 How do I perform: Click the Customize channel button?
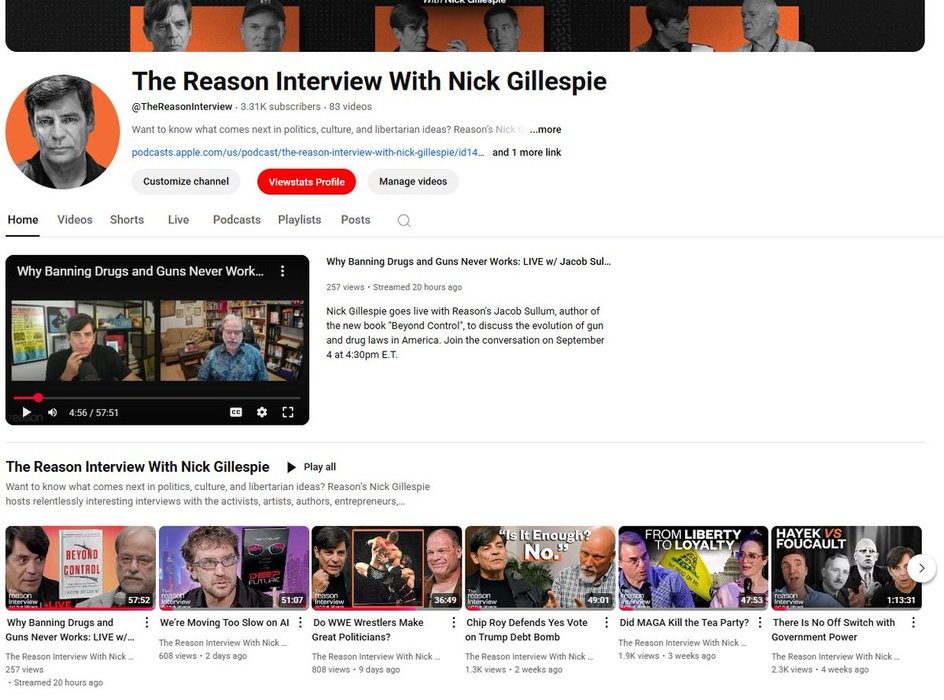186,181
